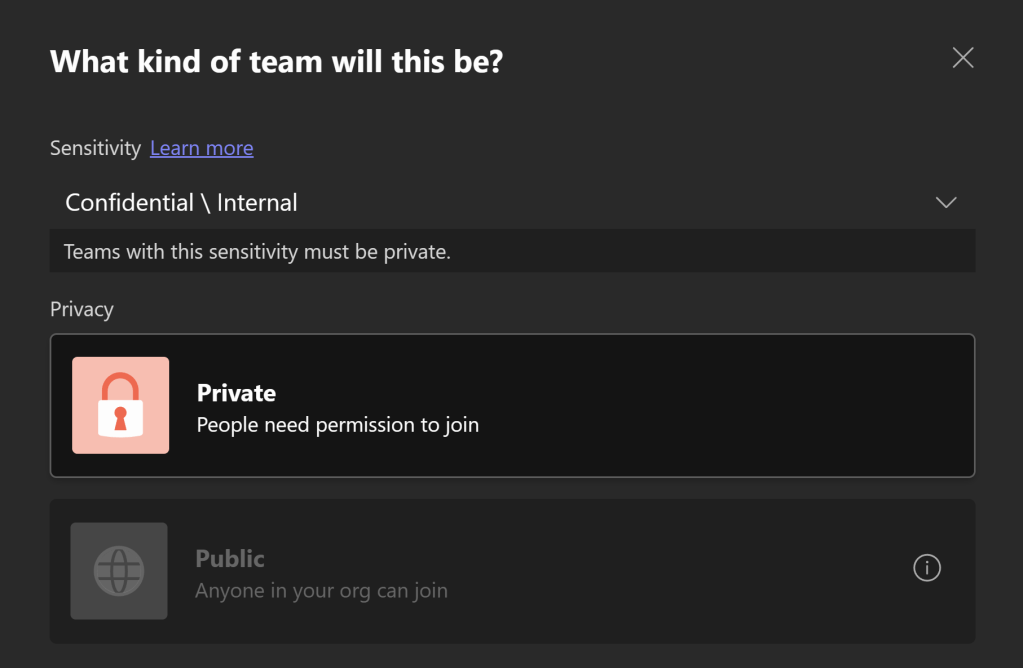Open the Learn more link
The width and height of the screenshot is (1023, 668).
pyautogui.click(x=201, y=148)
